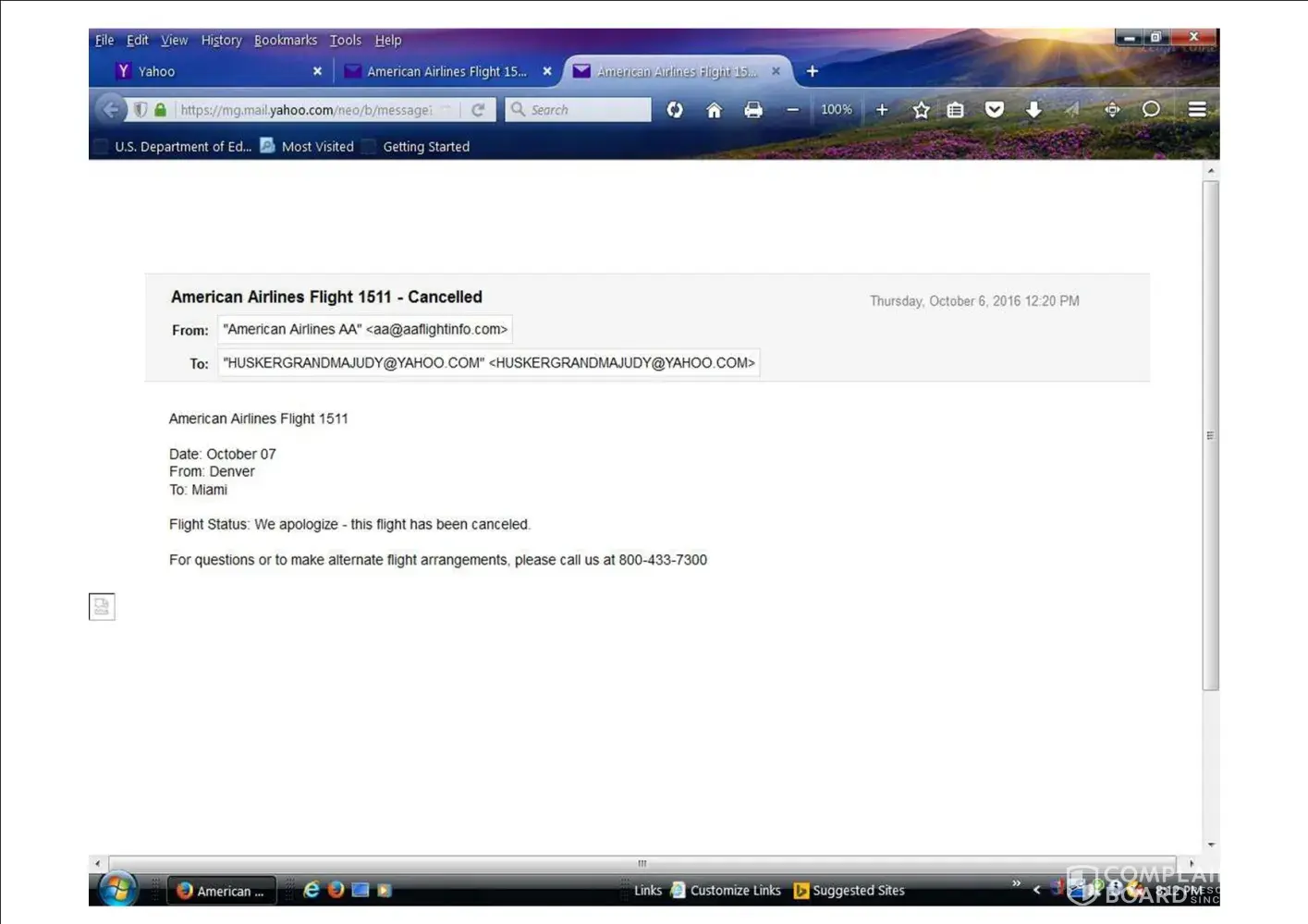Click the 'To: Miami' line in the email body
1308x924 pixels.
198,490
